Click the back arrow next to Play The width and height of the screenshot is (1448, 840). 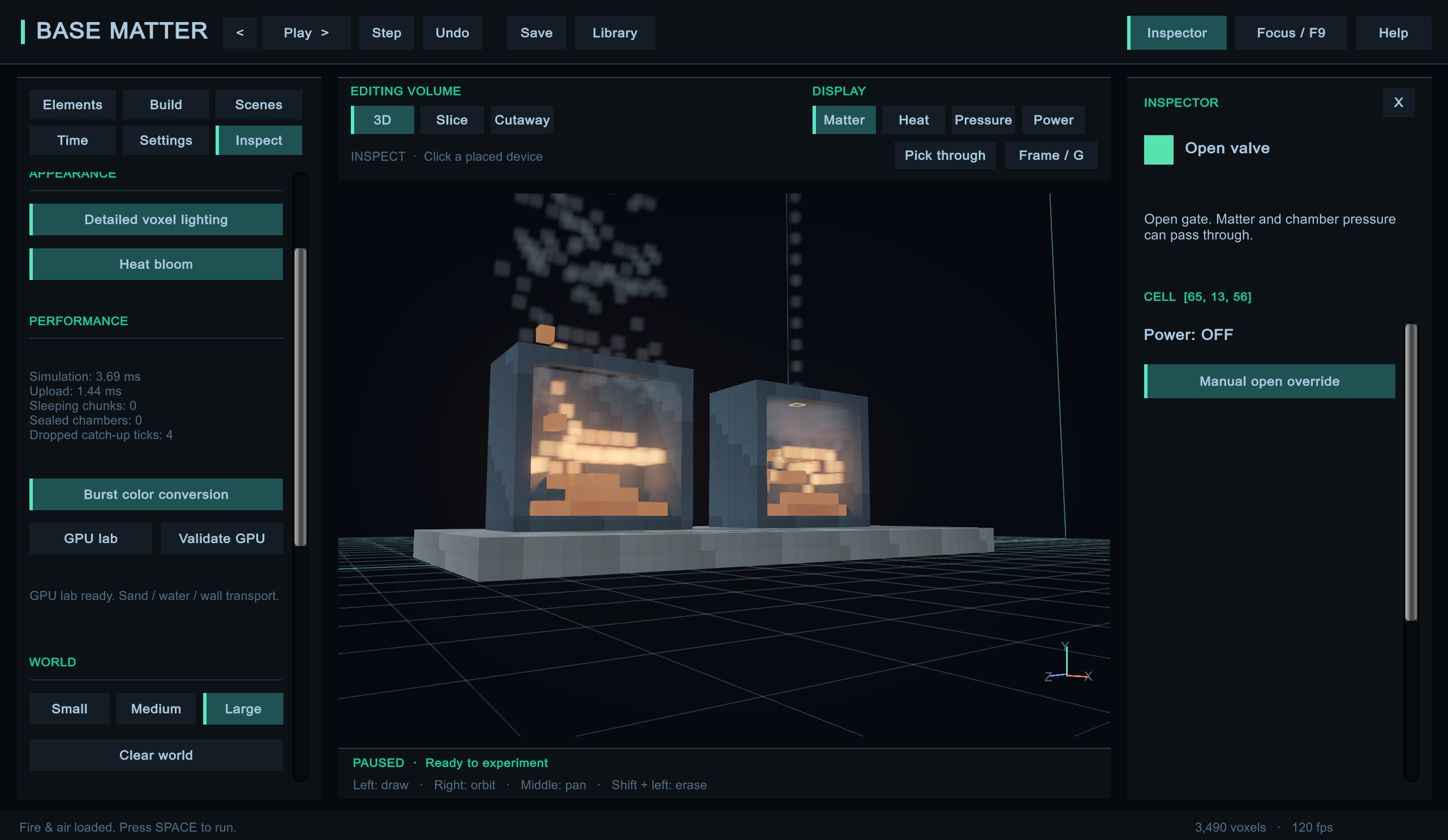(x=239, y=33)
